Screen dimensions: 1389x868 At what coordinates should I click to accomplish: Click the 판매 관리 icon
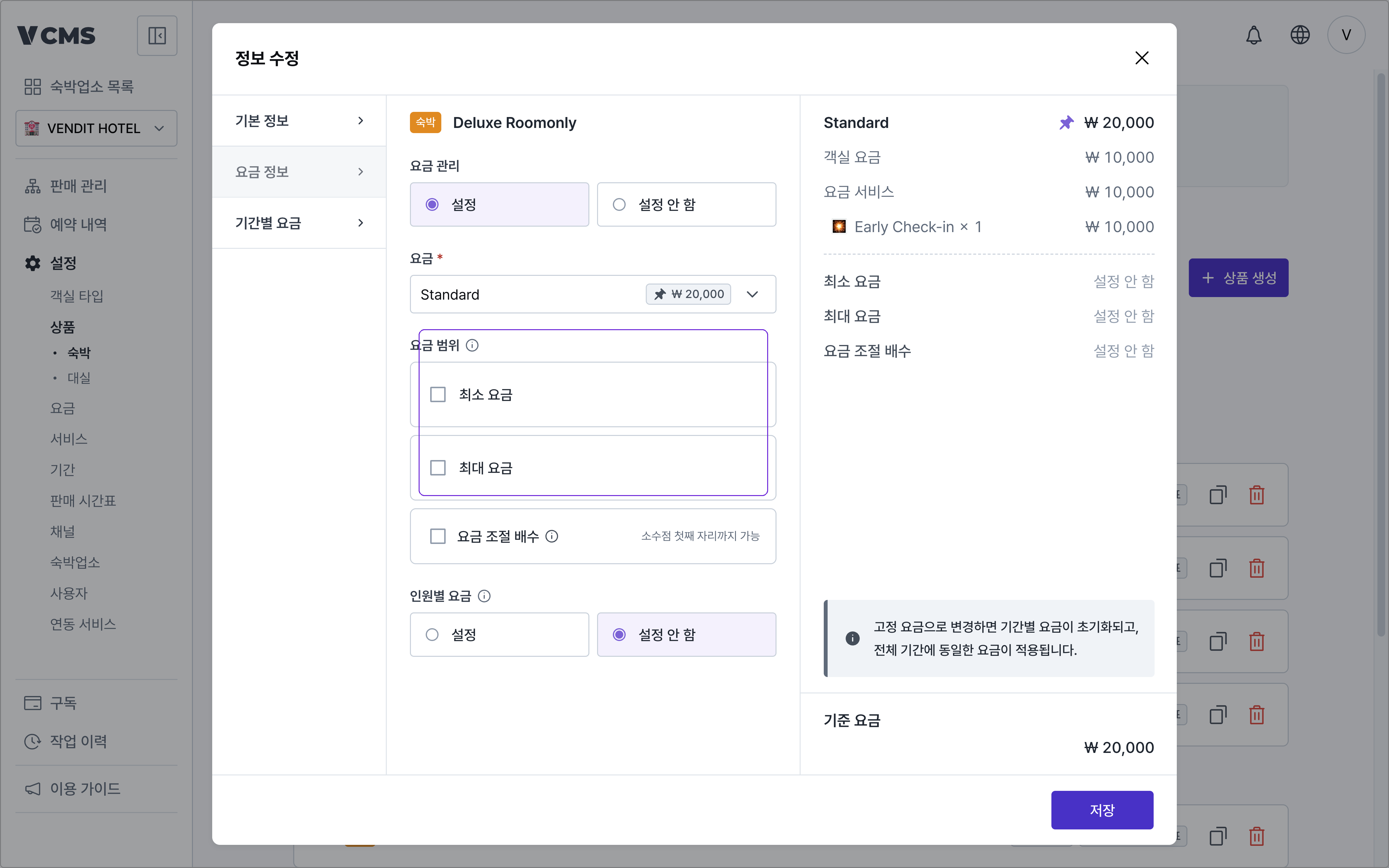coord(33,186)
